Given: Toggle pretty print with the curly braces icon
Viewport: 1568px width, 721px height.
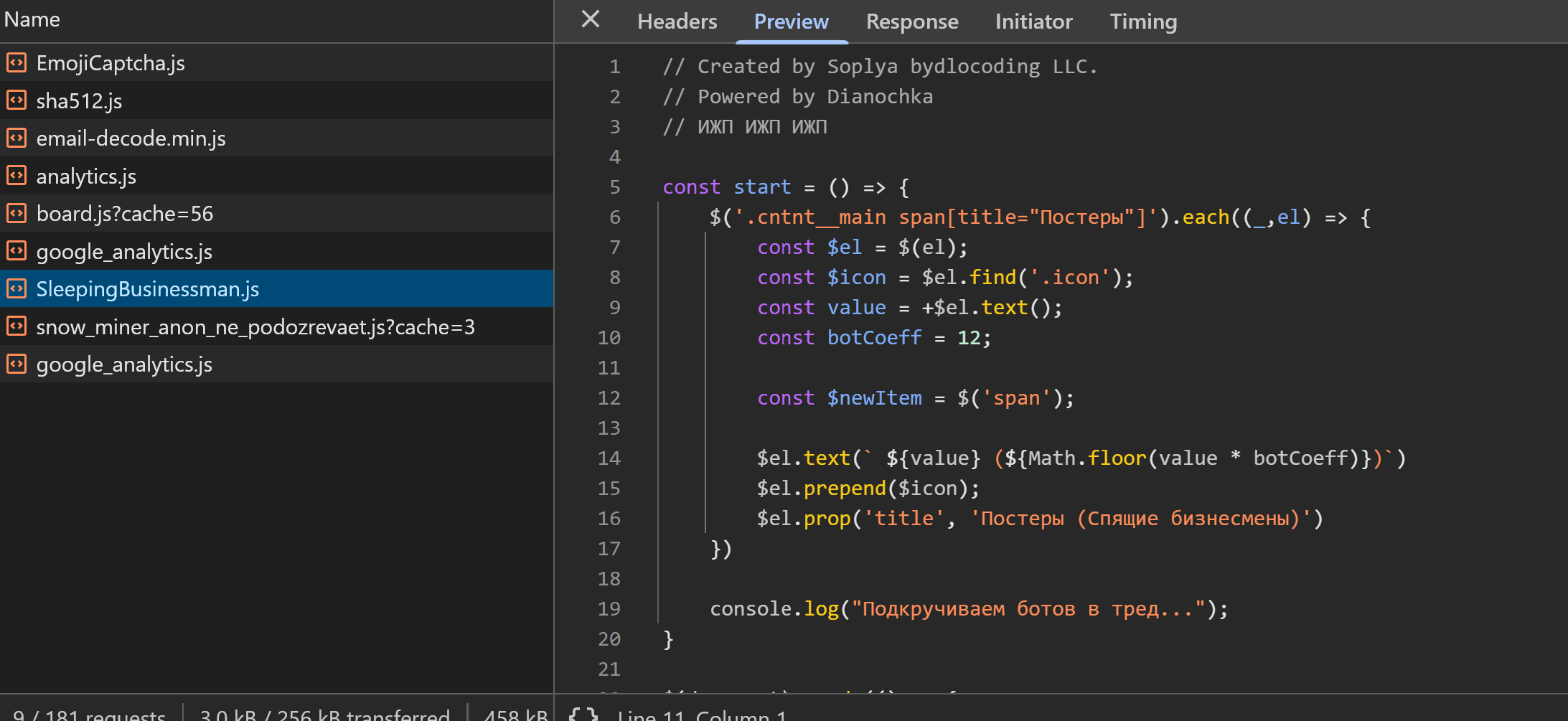Looking at the screenshot, I should (583, 714).
